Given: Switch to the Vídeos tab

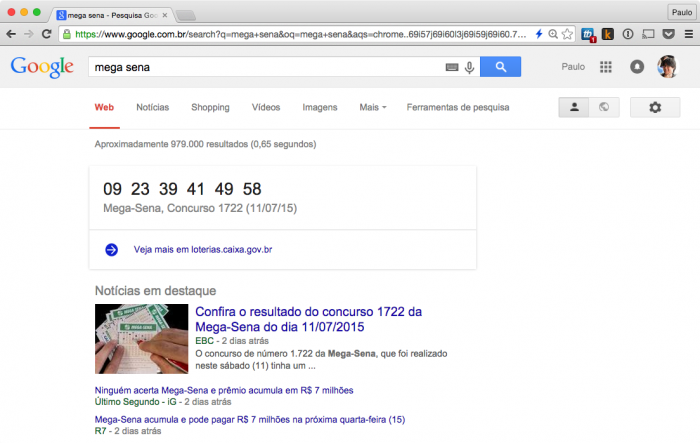Looking at the screenshot, I should coord(266,107).
